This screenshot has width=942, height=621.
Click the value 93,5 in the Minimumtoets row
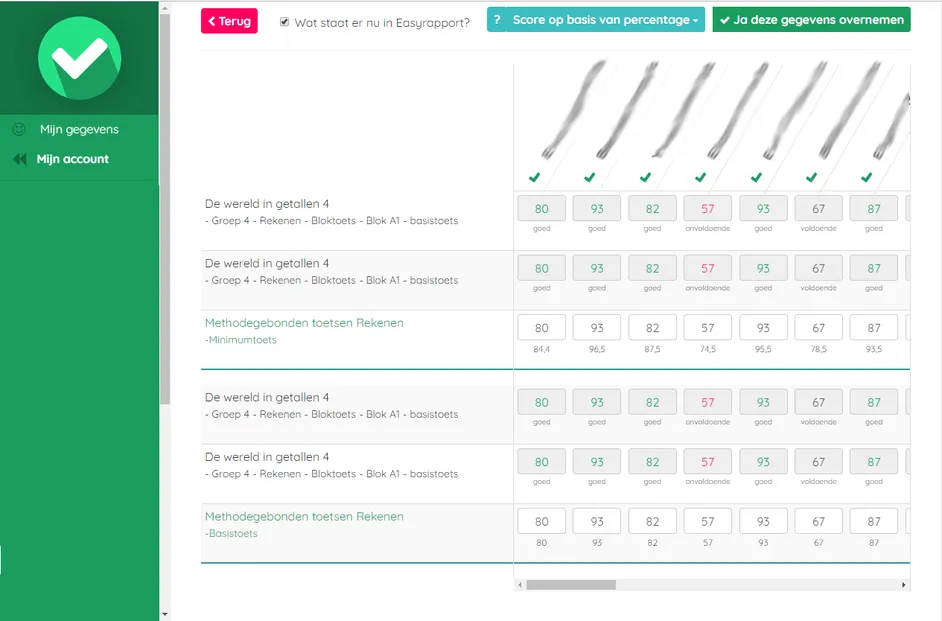(874, 349)
